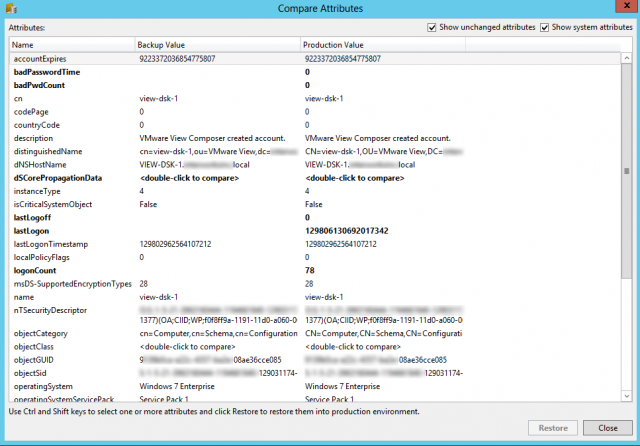Select the name attribute row
The width and height of the screenshot is (640, 446).
pos(315,297)
